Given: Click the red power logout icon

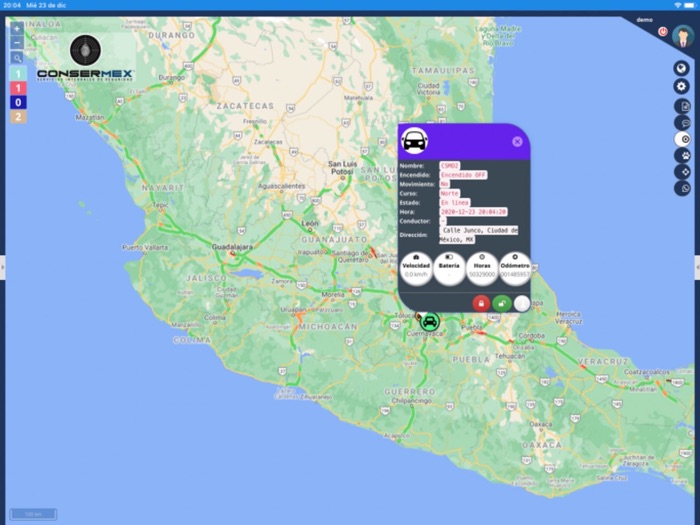Looking at the screenshot, I should [663, 32].
